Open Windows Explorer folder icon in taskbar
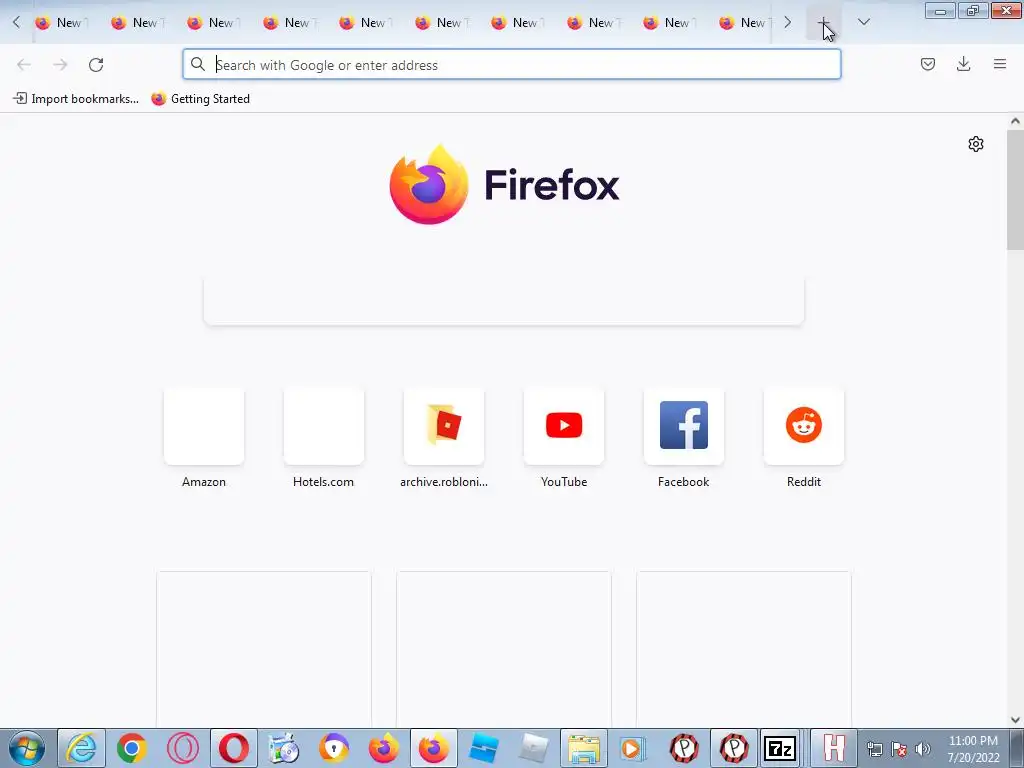The width and height of the screenshot is (1024, 768). pyautogui.click(x=583, y=748)
